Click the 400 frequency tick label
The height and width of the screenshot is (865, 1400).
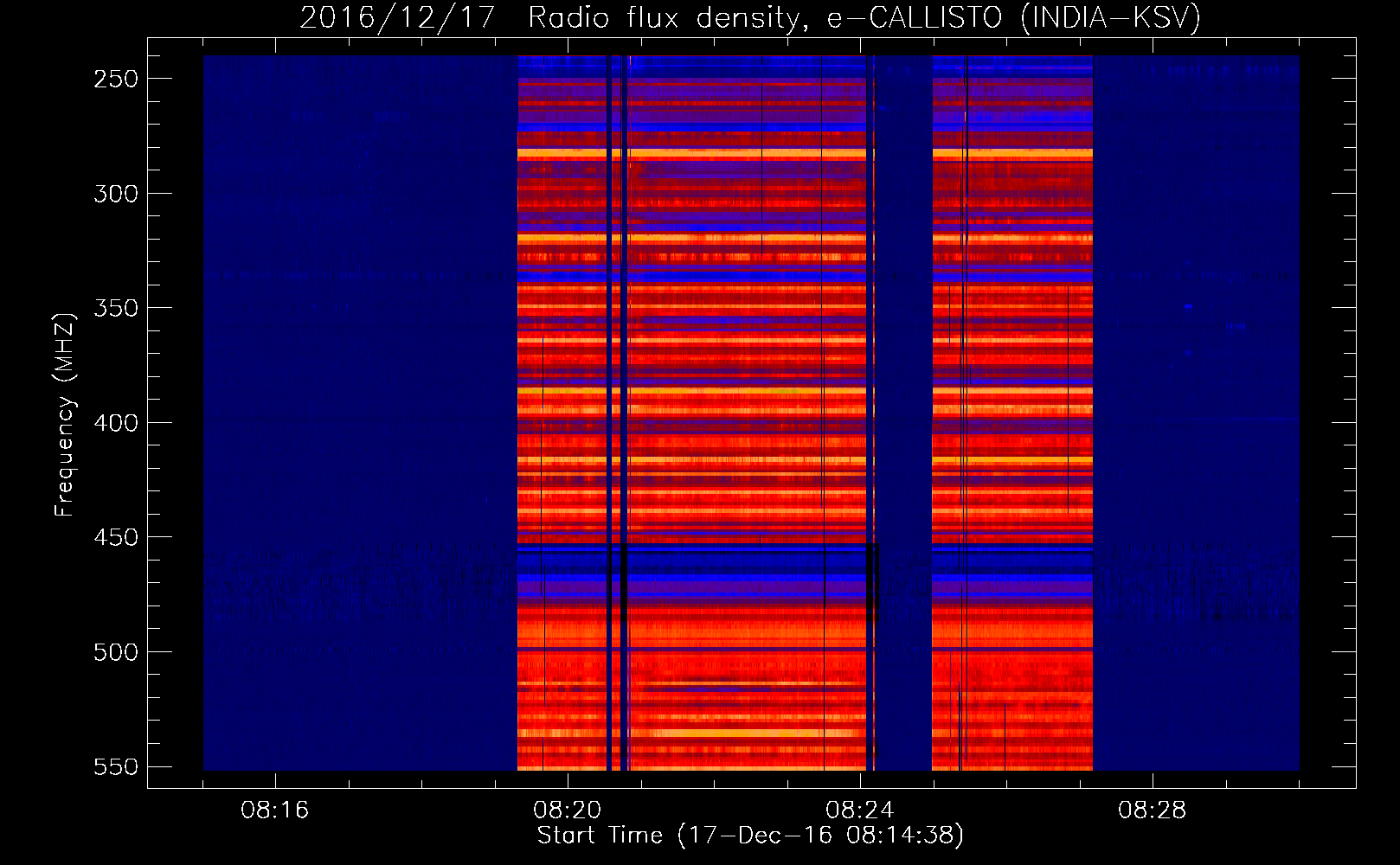pos(116,423)
